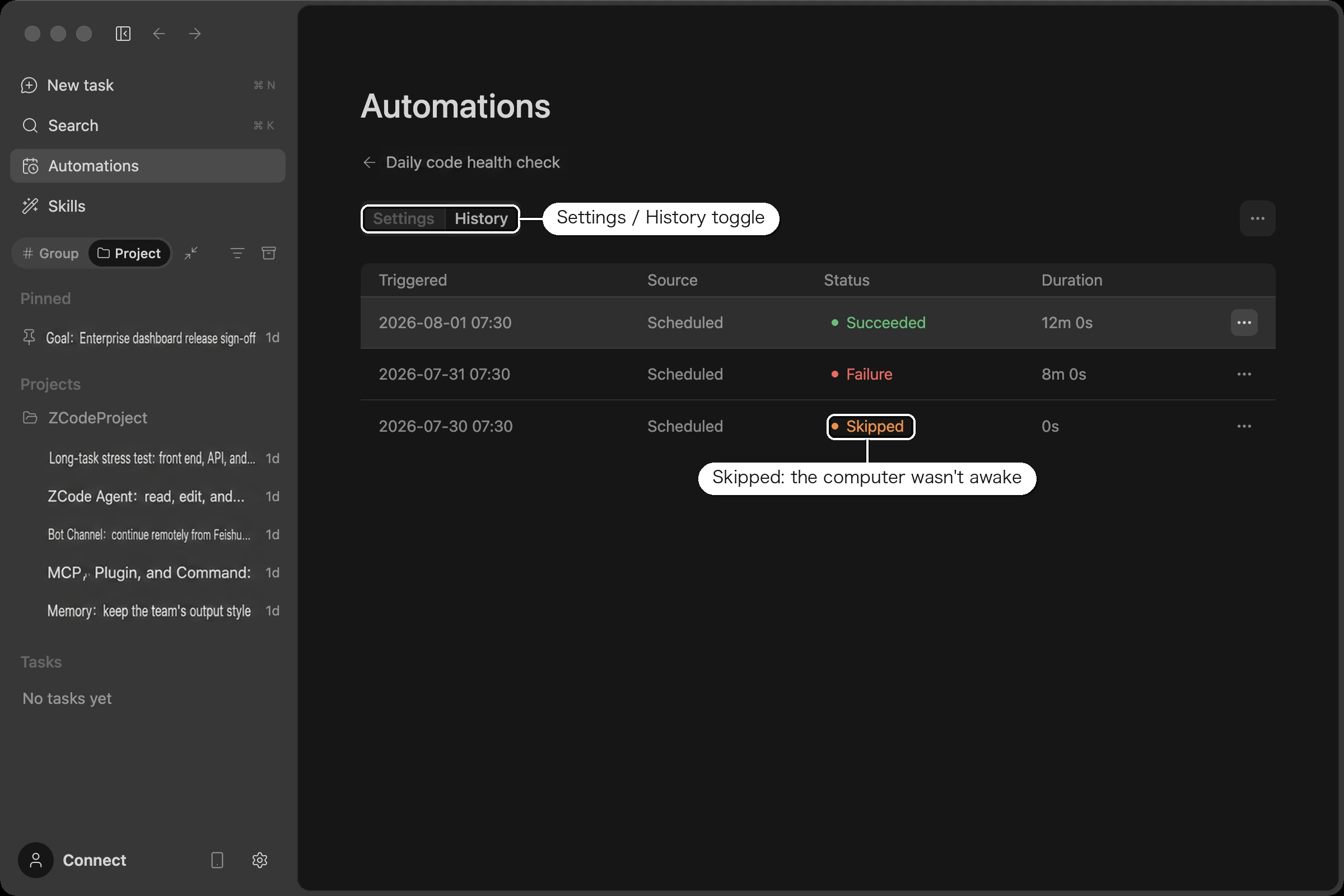The height and width of the screenshot is (896, 1344).
Task: Open settings gear icon
Action: [x=260, y=860]
